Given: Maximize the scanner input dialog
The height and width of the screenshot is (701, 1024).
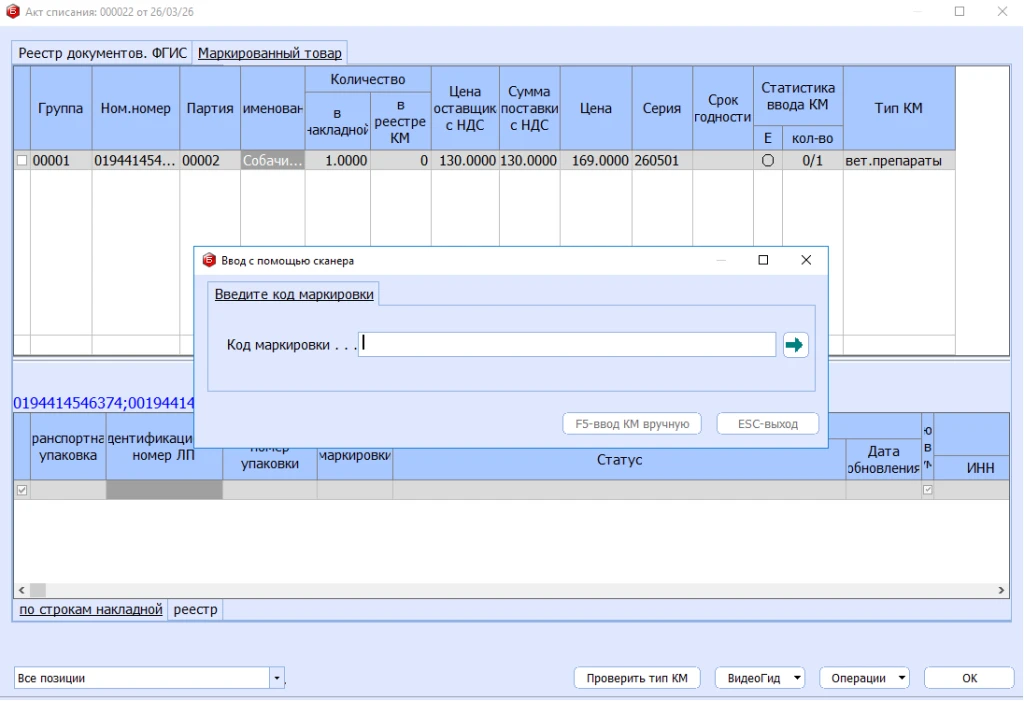Looking at the screenshot, I should coord(763,260).
